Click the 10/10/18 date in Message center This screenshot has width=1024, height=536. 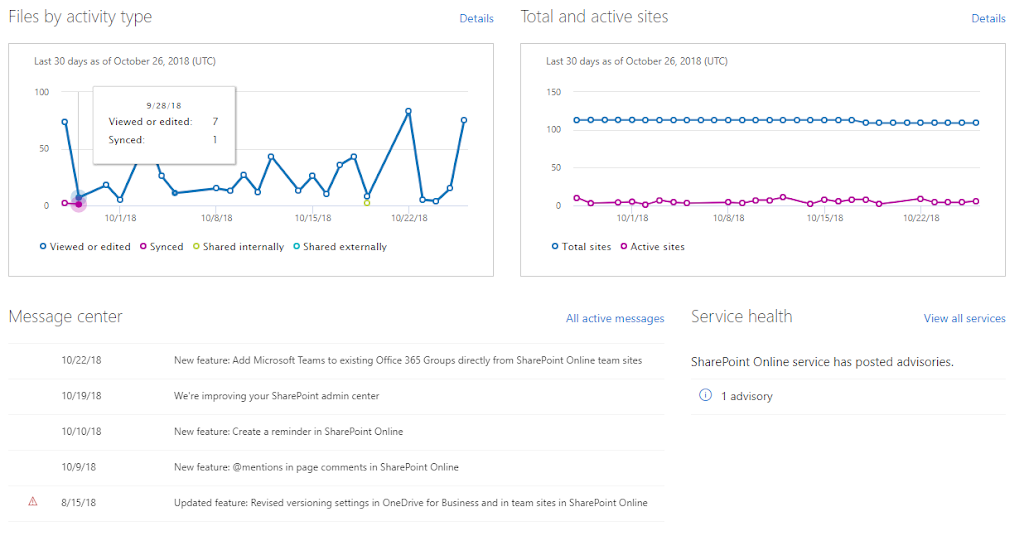(x=81, y=432)
